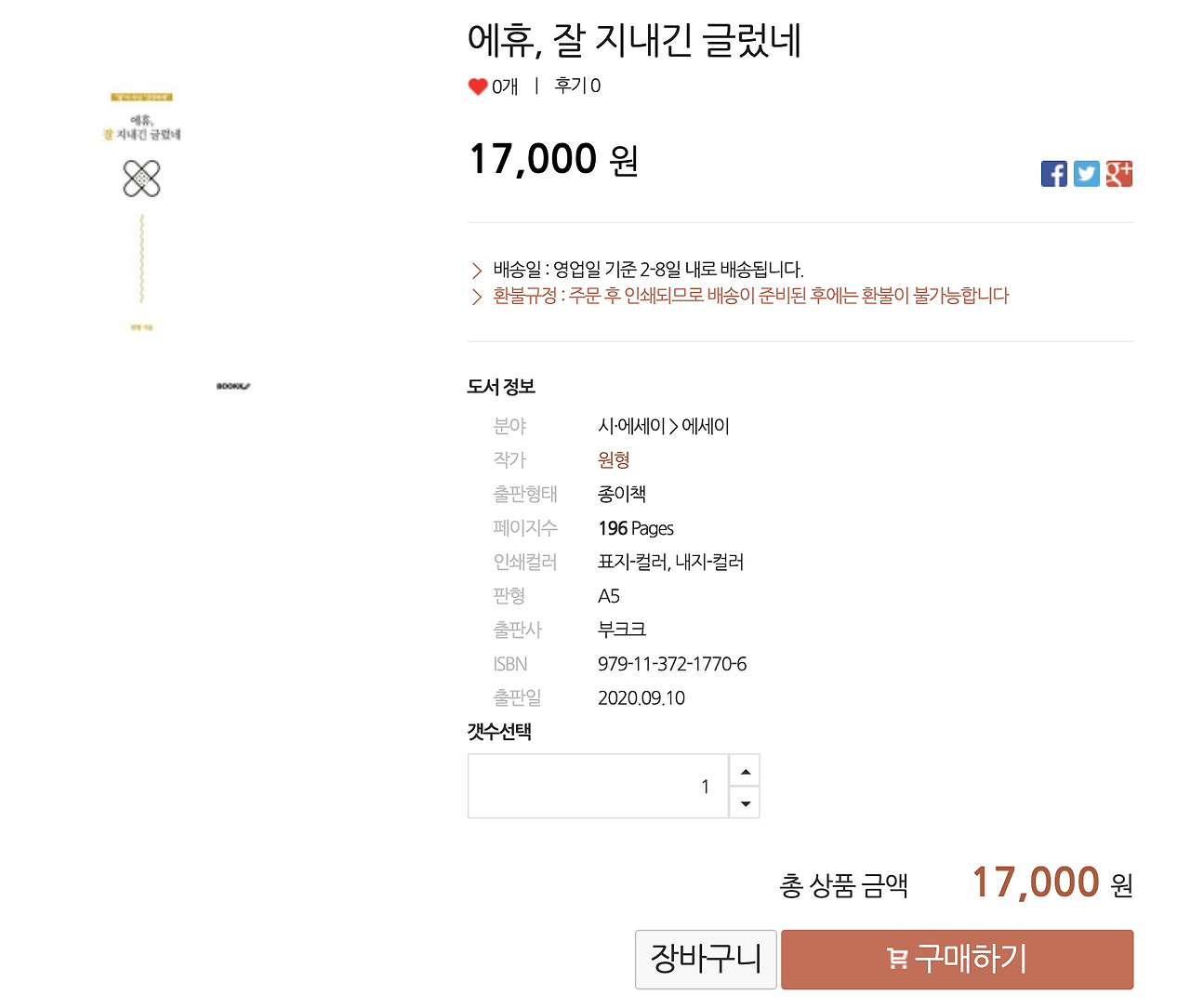View reviews via the 후기 0 link
The image size is (1190, 1008).
[x=577, y=86]
